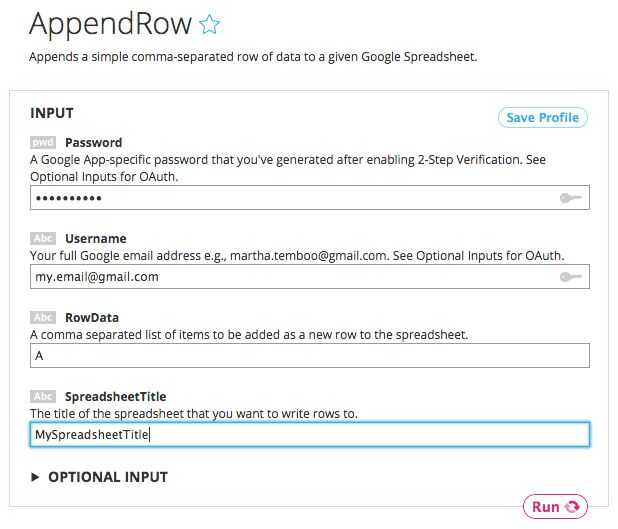Select the SpreadsheetTitle input field
Viewport: 618px width, 529px height.
309,434
